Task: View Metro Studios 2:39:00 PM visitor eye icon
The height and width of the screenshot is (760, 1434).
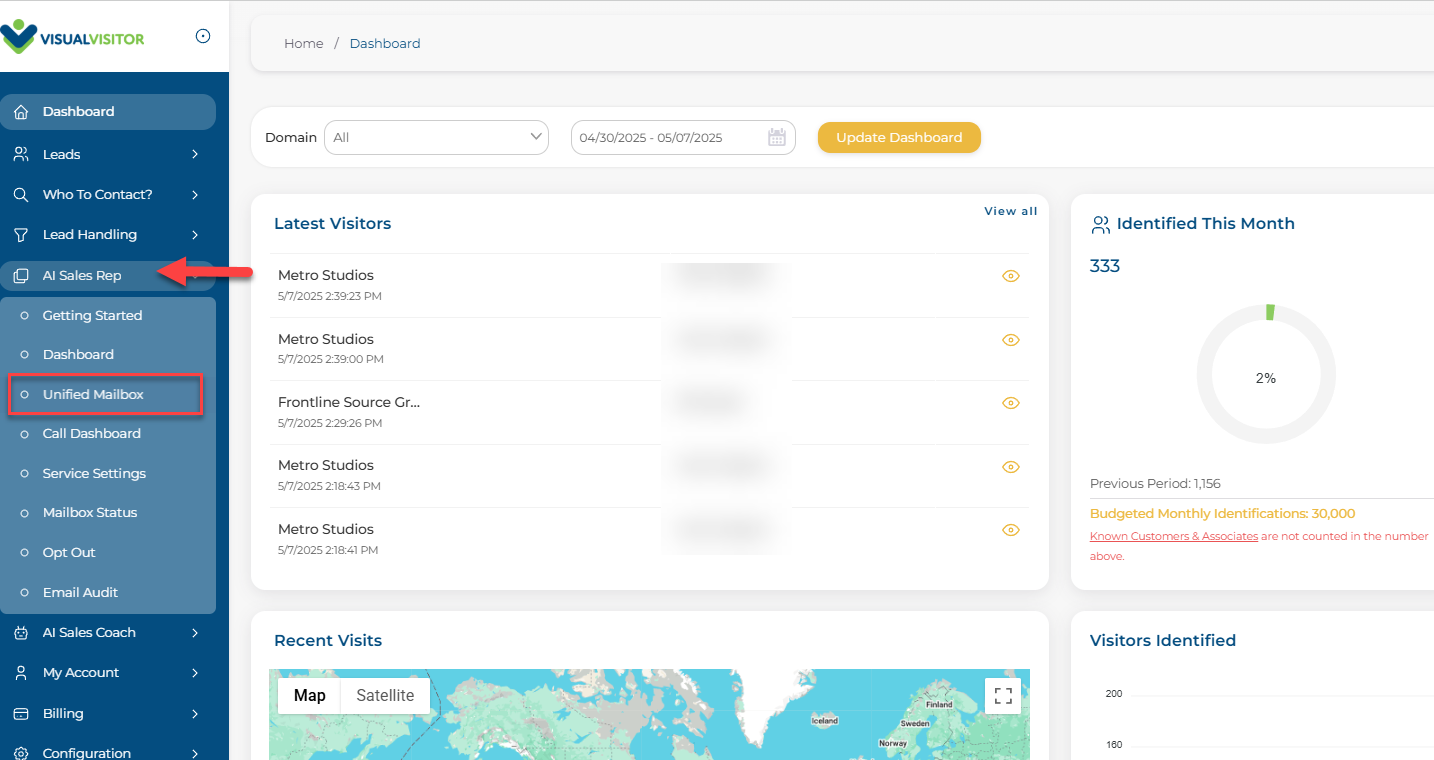Action: (1011, 340)
